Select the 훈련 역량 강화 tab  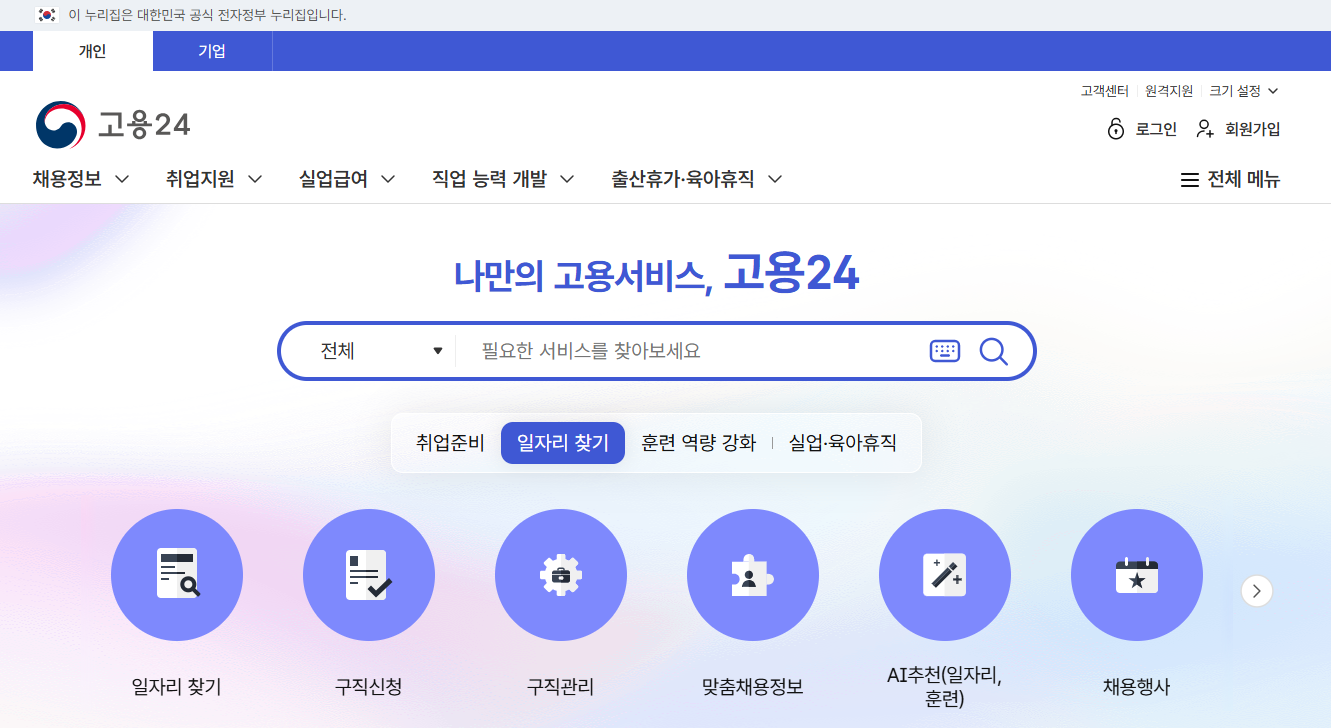point(699,443)
